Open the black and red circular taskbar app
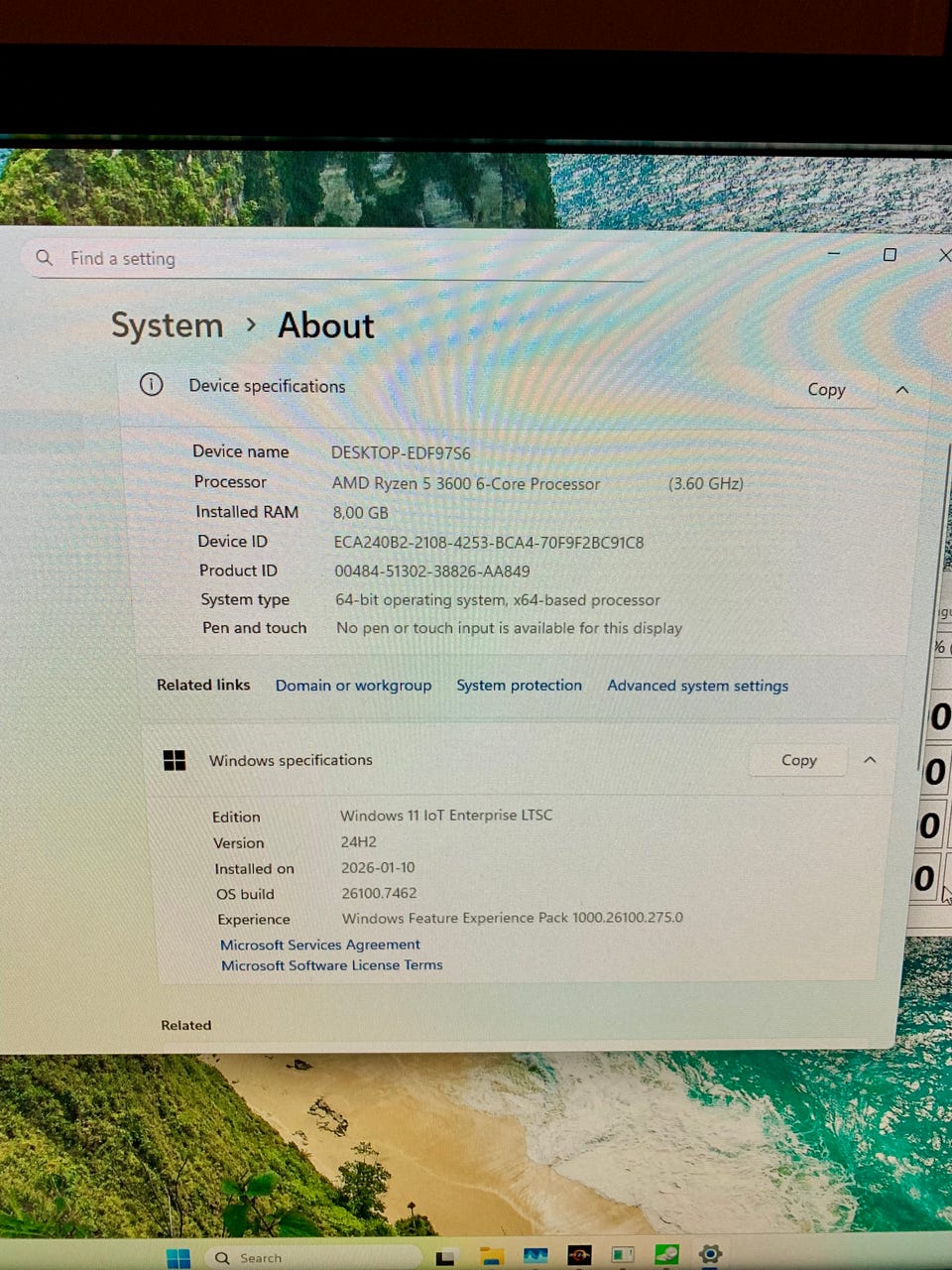The image size is (952, 1270). pyautogui.click(x=579, y=1256)
